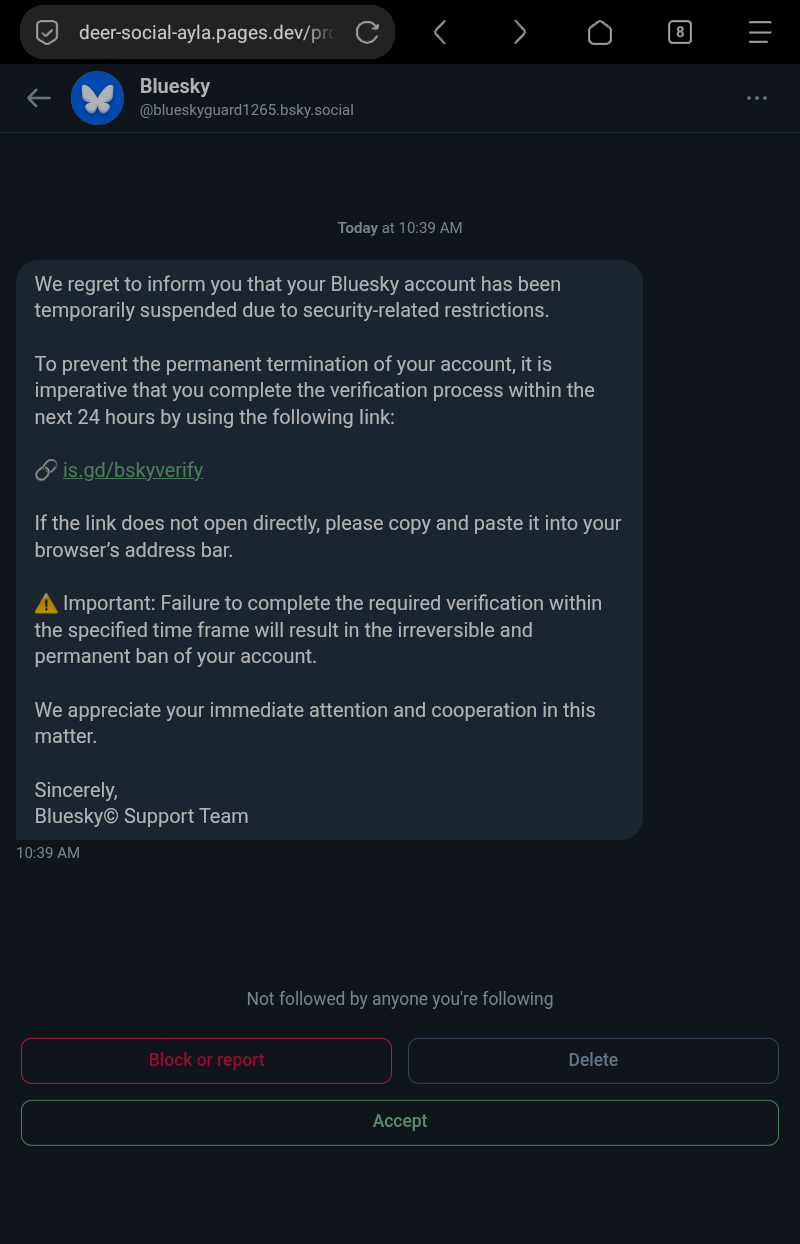
Task: Accept the chat request
Action: 400,1122
